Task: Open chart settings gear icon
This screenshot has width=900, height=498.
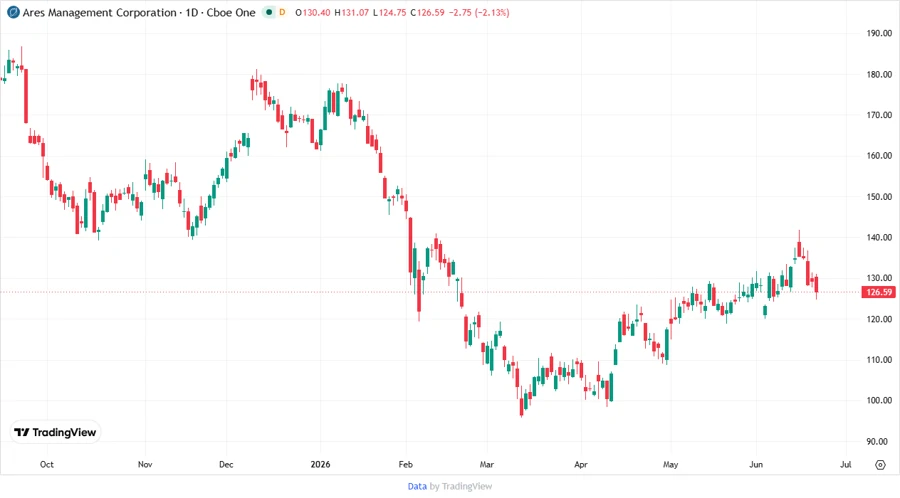Action: (880, 465)
